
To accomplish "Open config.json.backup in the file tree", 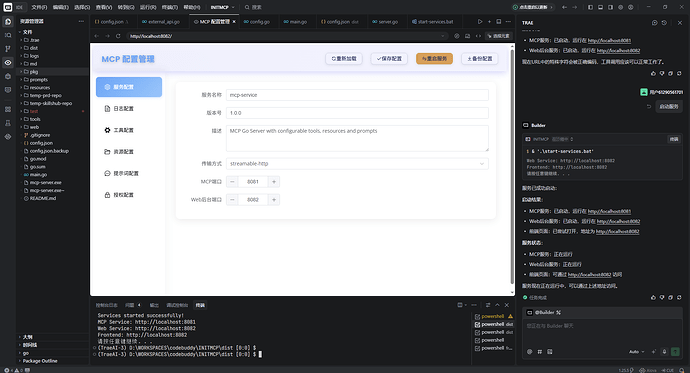I will pos(53,151).
